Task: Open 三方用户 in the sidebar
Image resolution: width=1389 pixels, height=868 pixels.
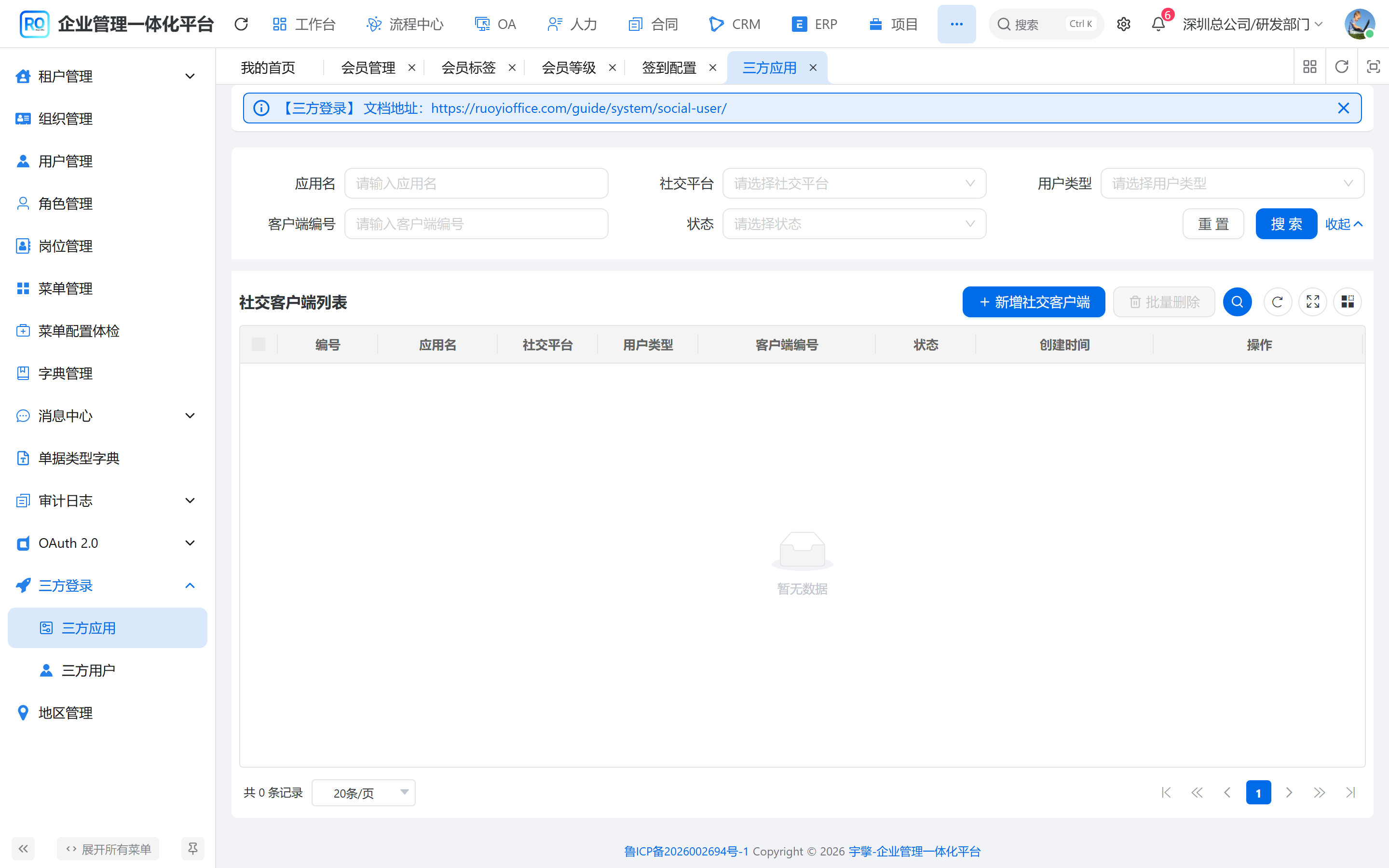Action: point(108,670)
